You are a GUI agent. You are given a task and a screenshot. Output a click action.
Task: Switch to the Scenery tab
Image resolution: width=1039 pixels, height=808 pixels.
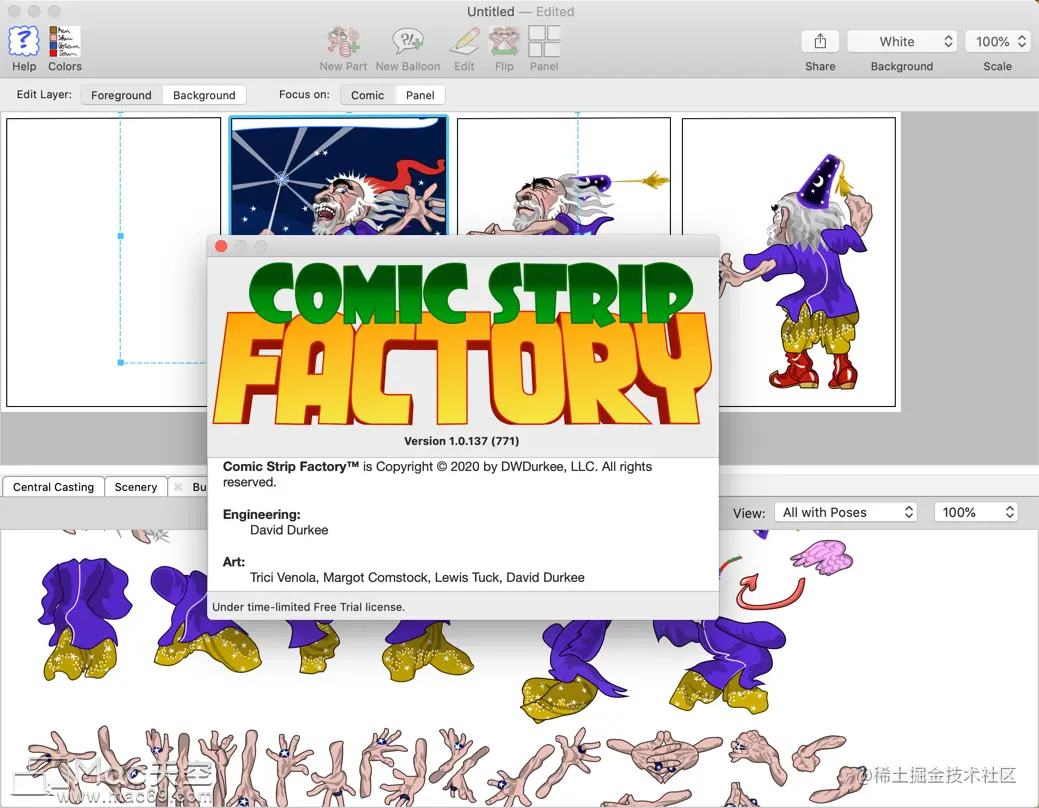pyautogui.click(x=136, y=487)
